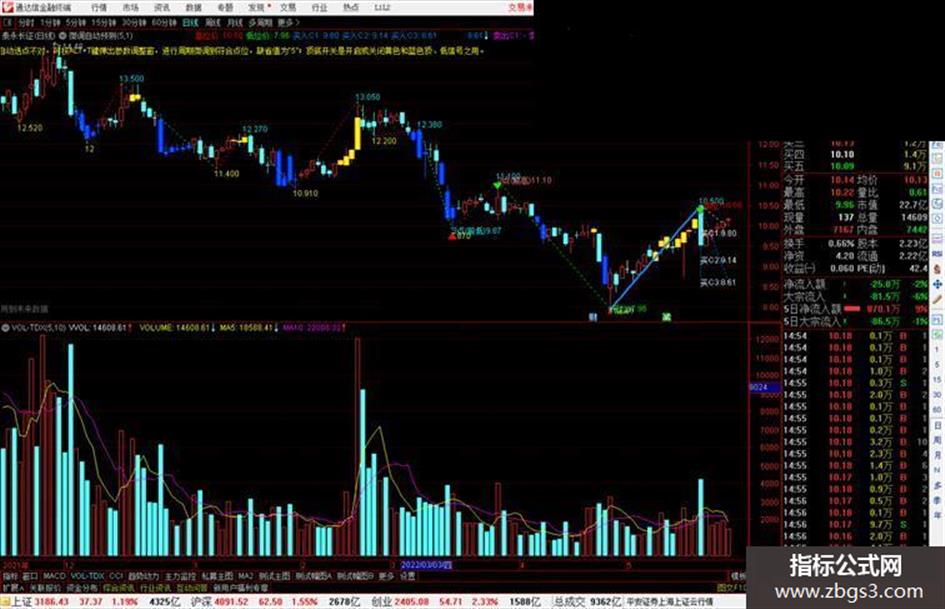Select the 趋势动力 indicator tab

[x=144, y=576]
